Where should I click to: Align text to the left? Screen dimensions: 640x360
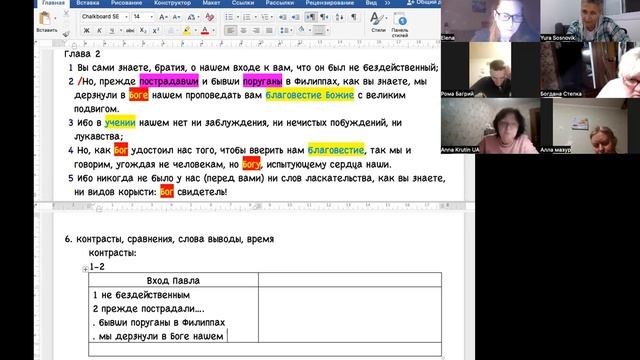click(x=230, y=31)
